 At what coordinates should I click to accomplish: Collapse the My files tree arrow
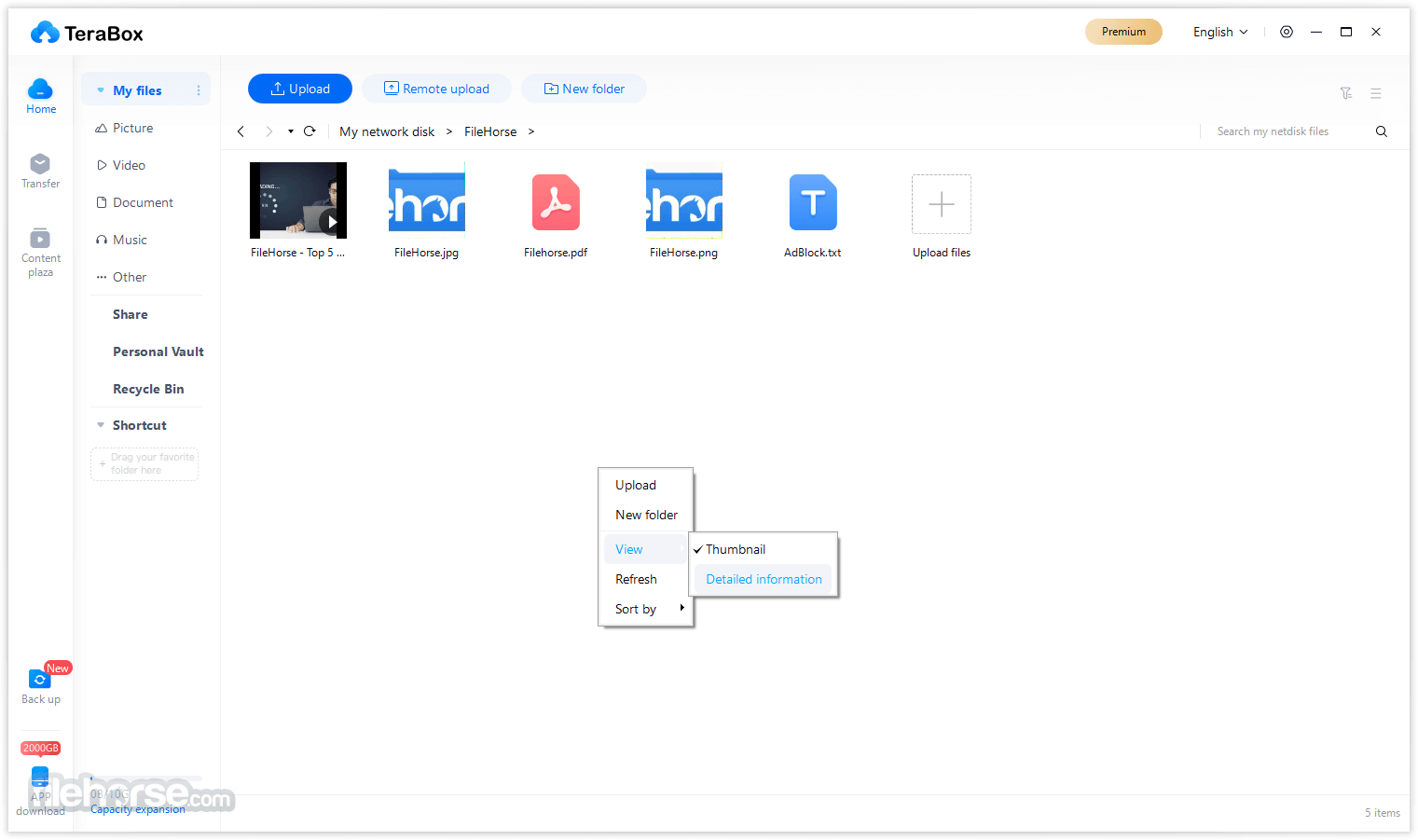point(101,90)
